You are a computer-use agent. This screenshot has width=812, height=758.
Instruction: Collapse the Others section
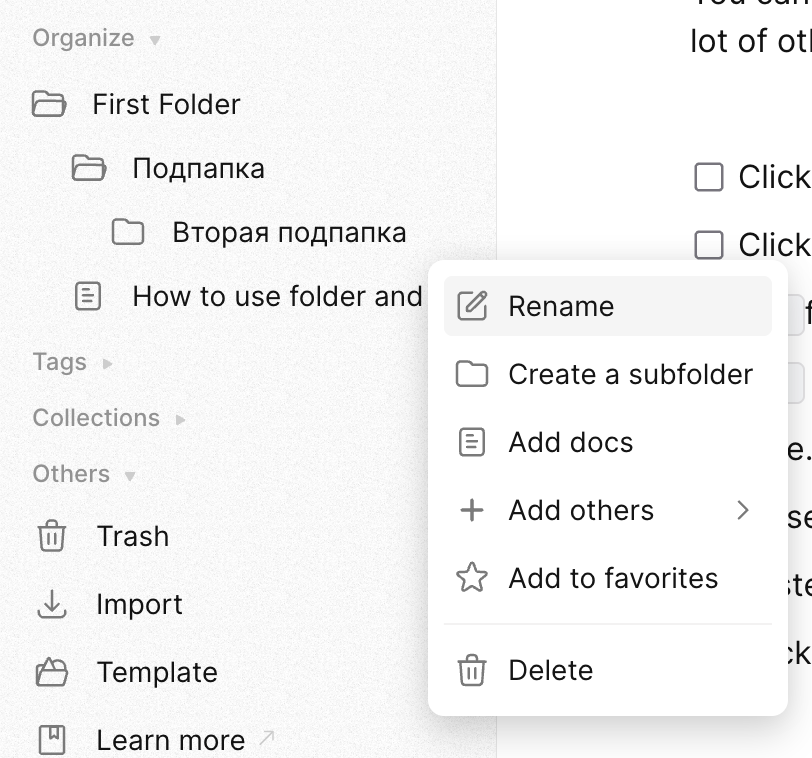point(130,476)
